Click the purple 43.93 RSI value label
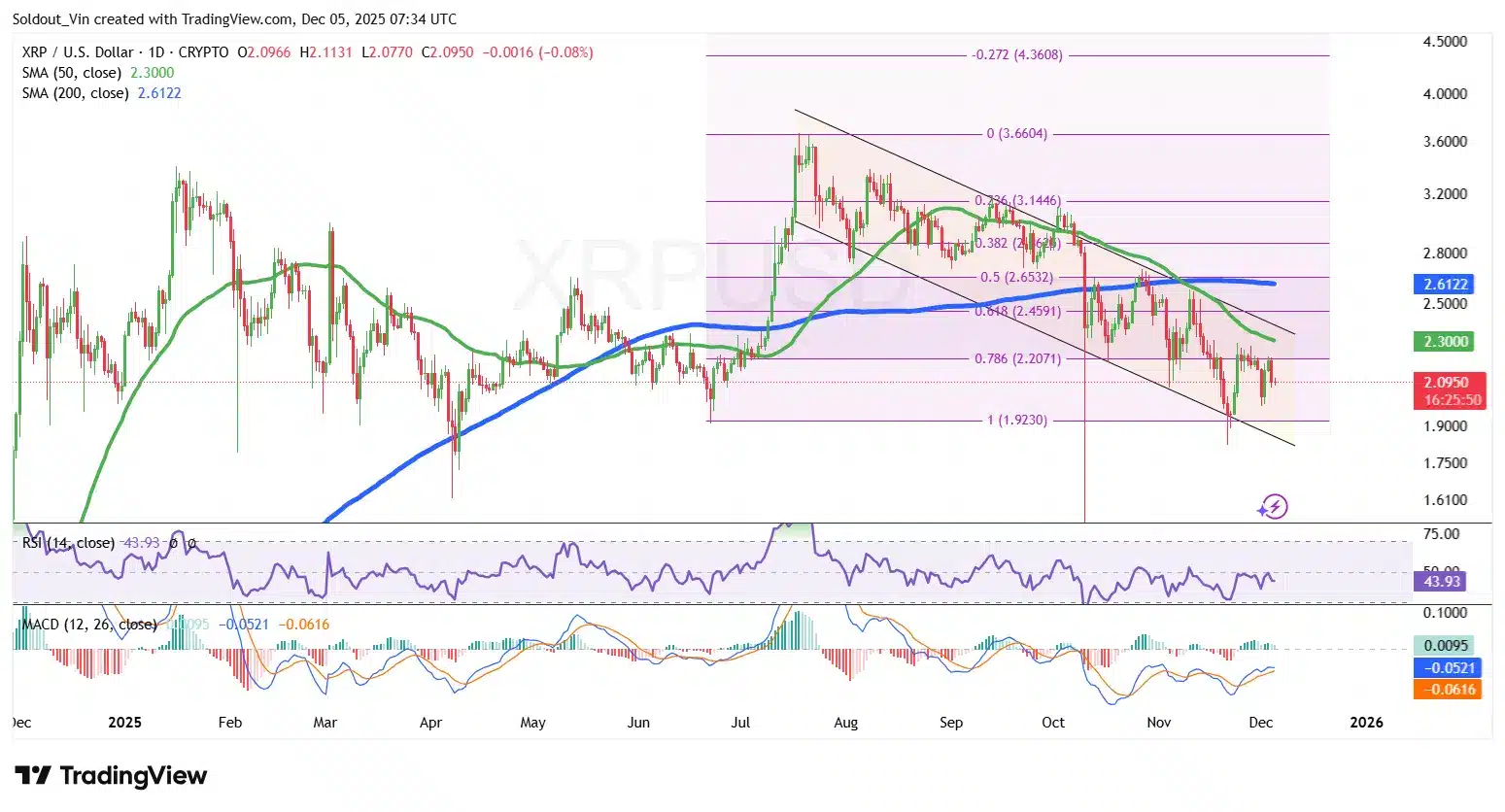Viewport: 1505px width, 812px height. point(1440,581)
